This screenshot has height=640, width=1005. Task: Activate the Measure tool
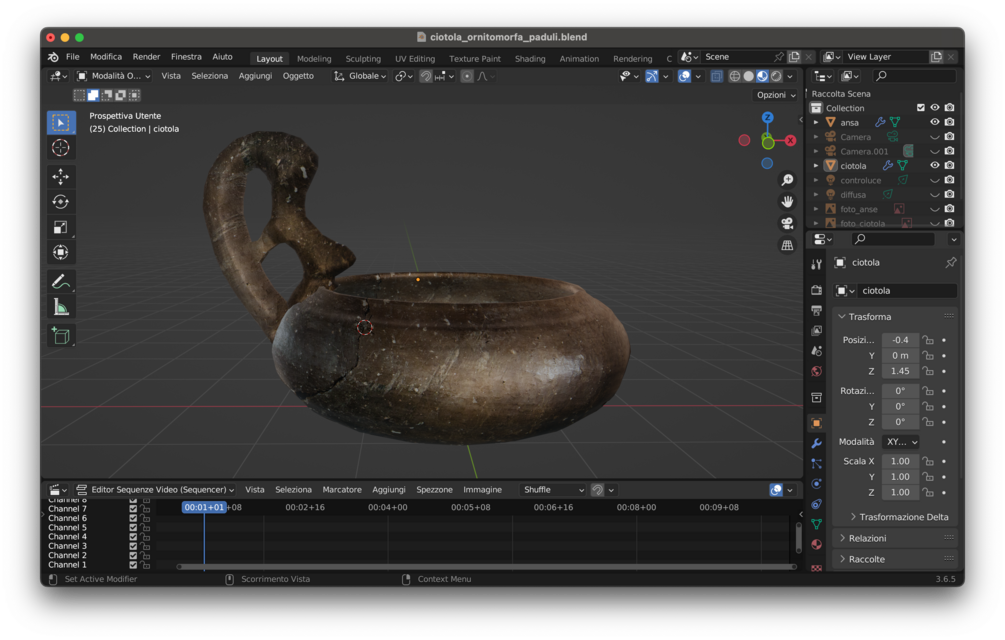[61, 308]
